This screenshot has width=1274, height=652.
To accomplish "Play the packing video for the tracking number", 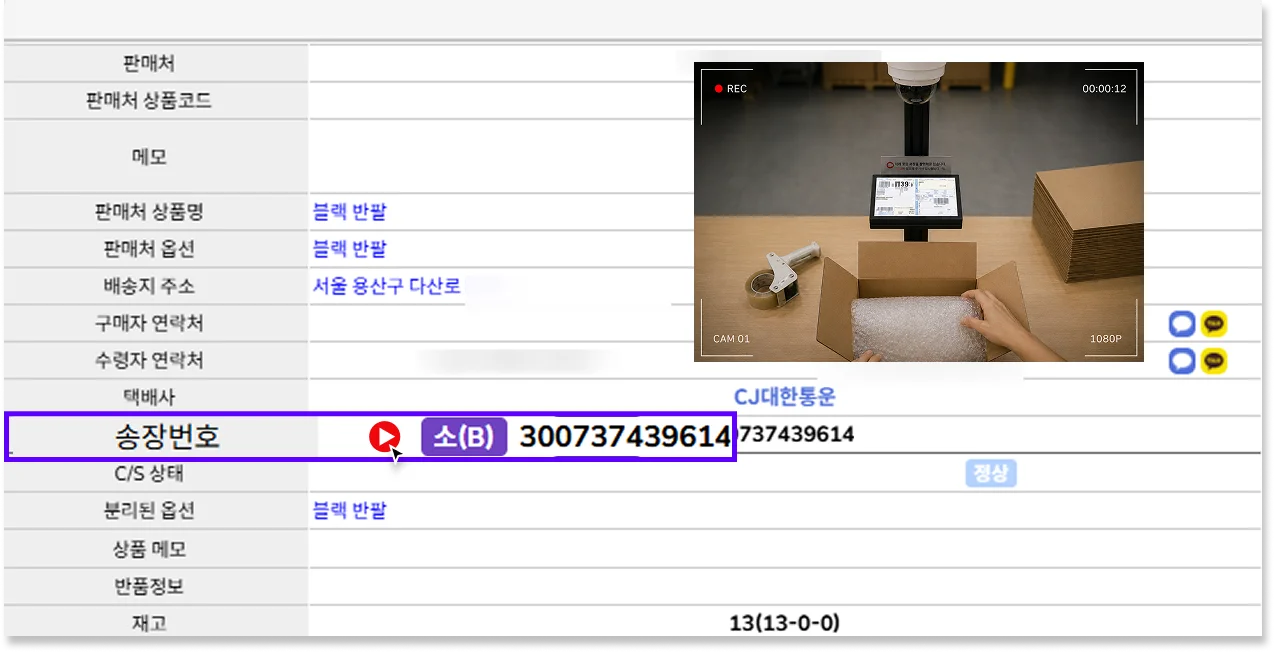I will click(384, 437).
